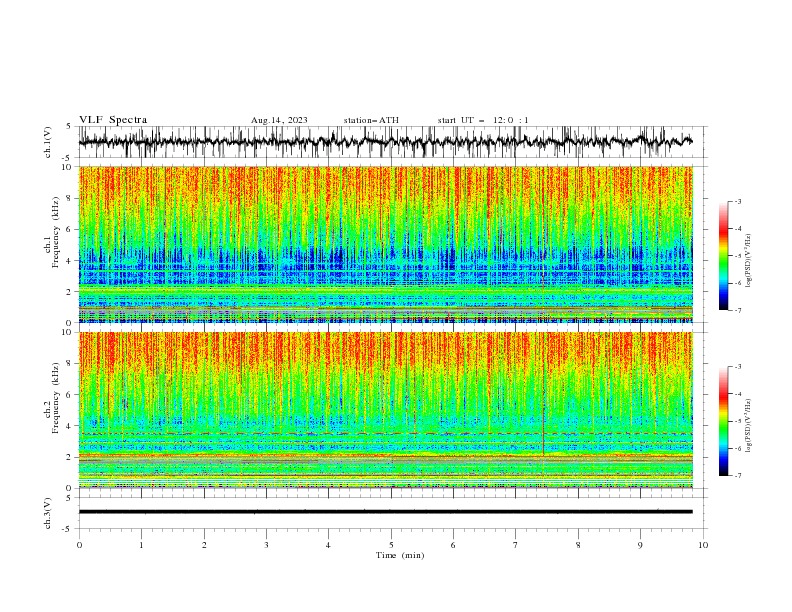Click the 4 kHz tick label of ch.1 spectrogram

coord(70,261)
